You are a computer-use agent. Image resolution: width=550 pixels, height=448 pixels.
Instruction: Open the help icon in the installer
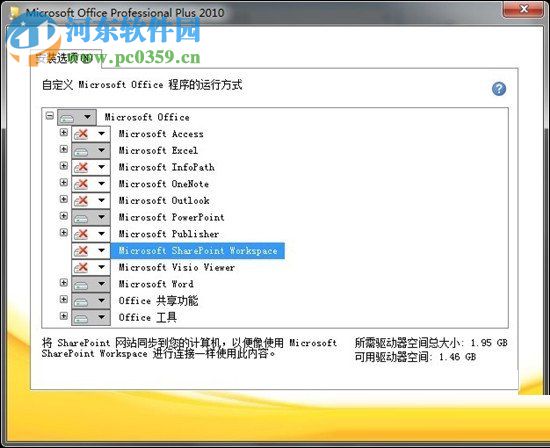[x=498, y=89]
